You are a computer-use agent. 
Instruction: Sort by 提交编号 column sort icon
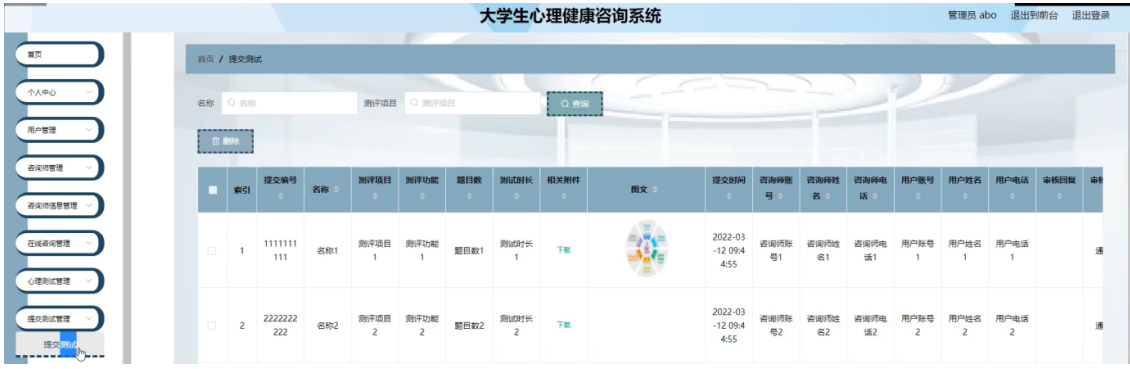(280, 197)
